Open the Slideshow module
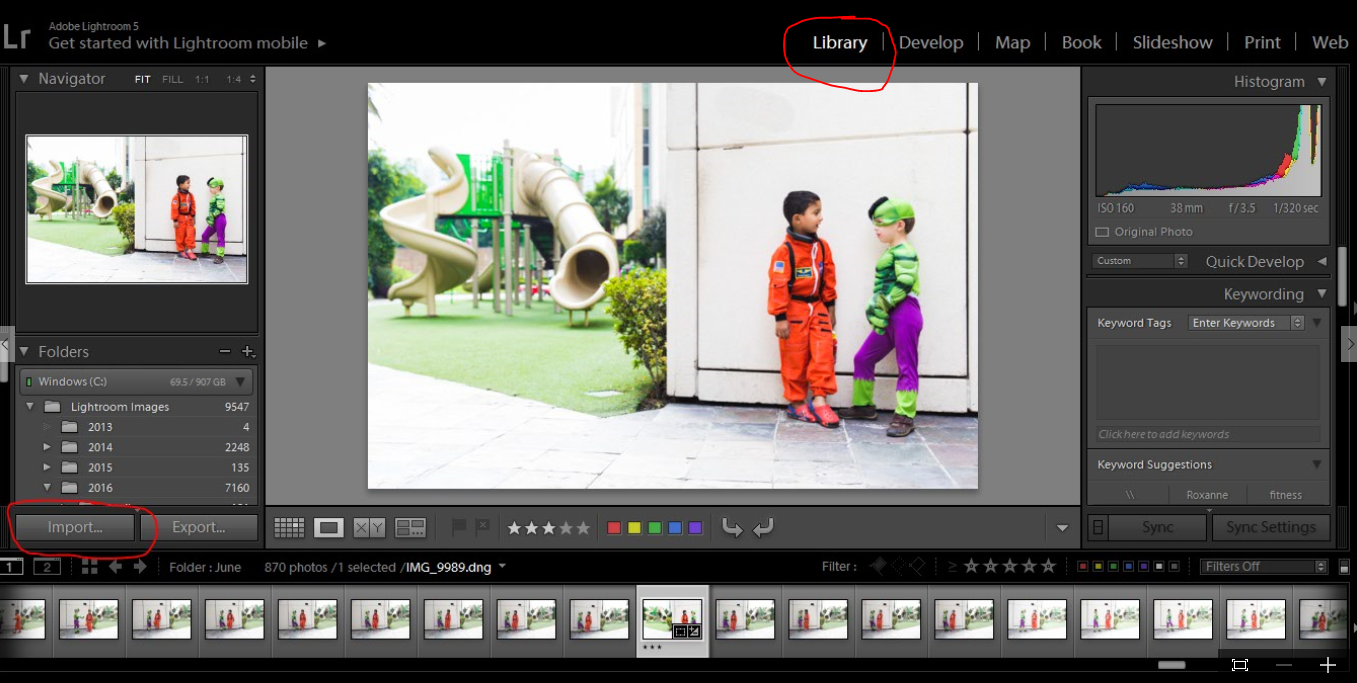 click(1172, 42)
